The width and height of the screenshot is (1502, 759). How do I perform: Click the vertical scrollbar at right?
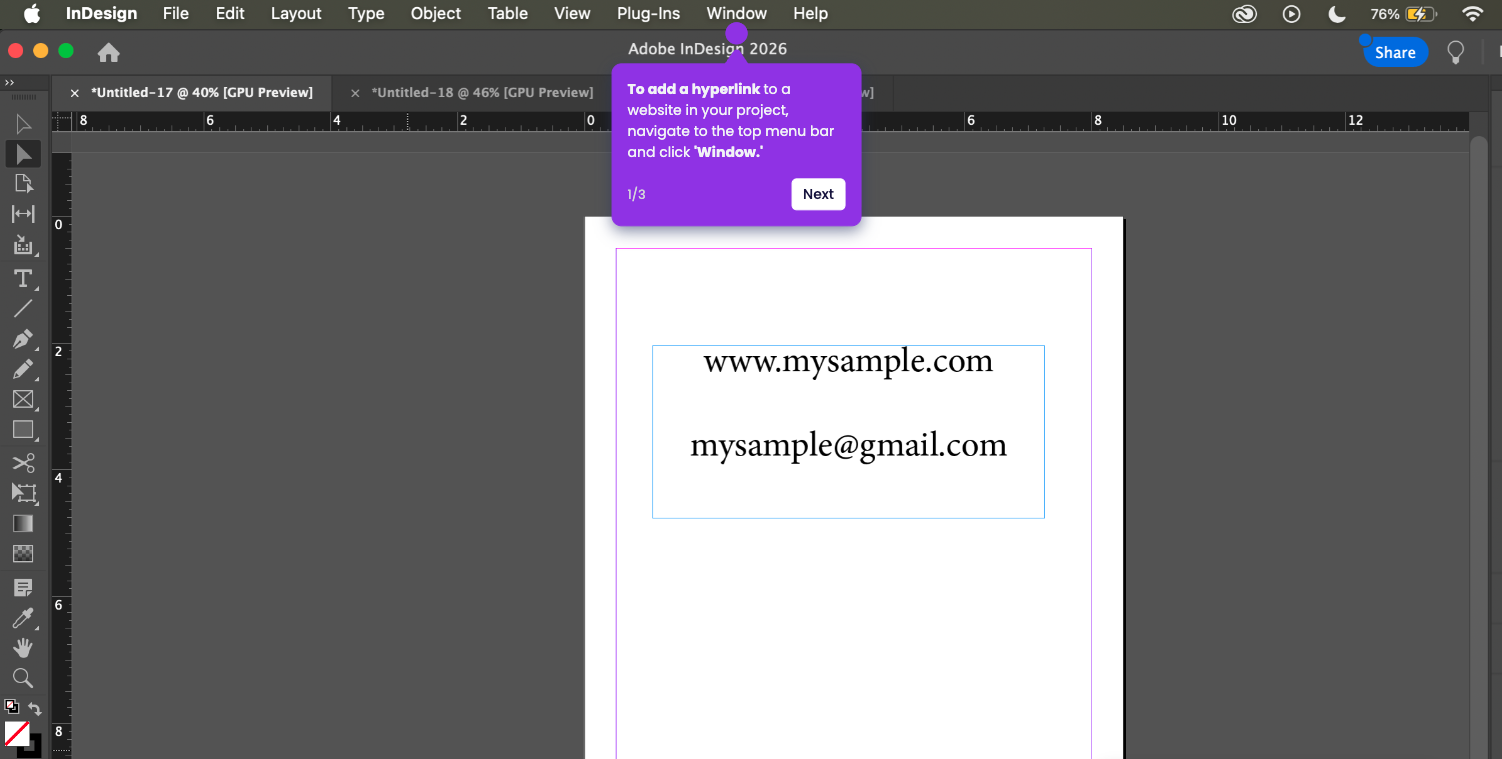1479,445
